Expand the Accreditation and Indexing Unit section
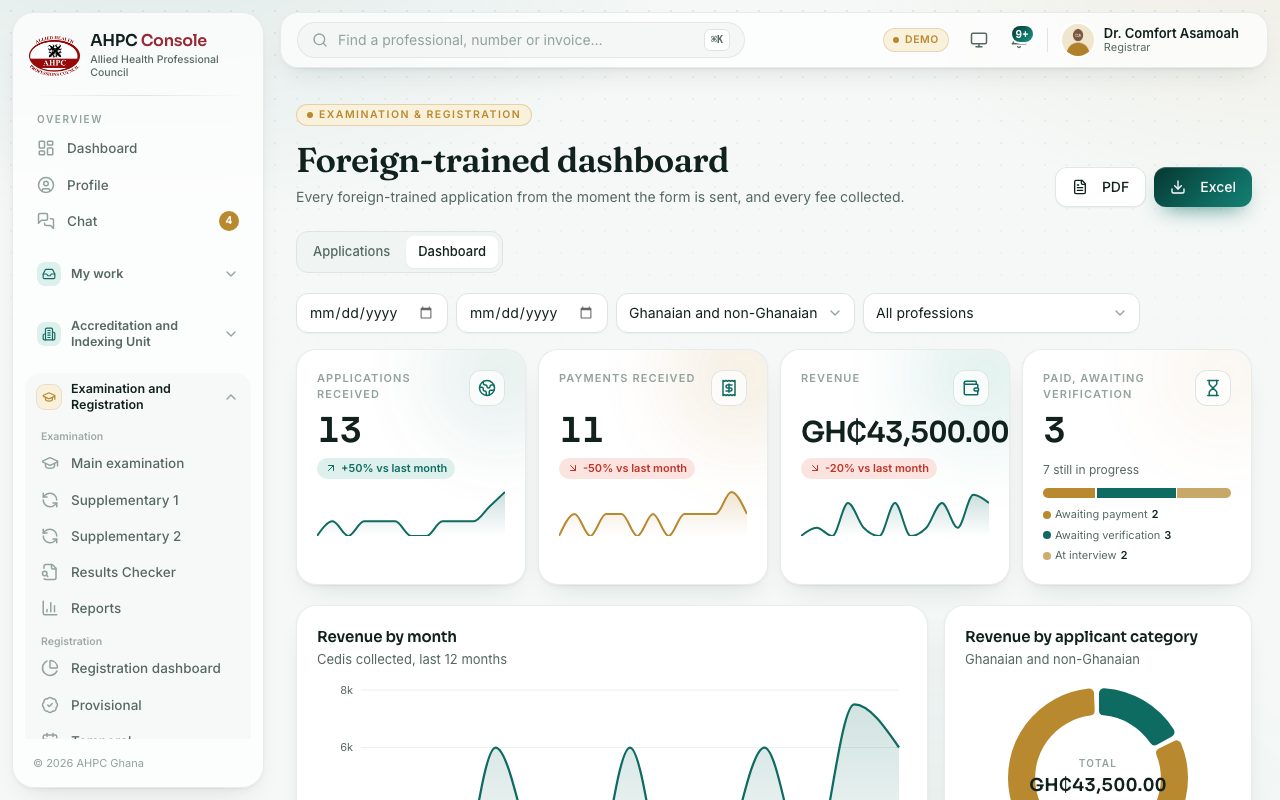1280x800 pixels. click(x=138, y=334)
